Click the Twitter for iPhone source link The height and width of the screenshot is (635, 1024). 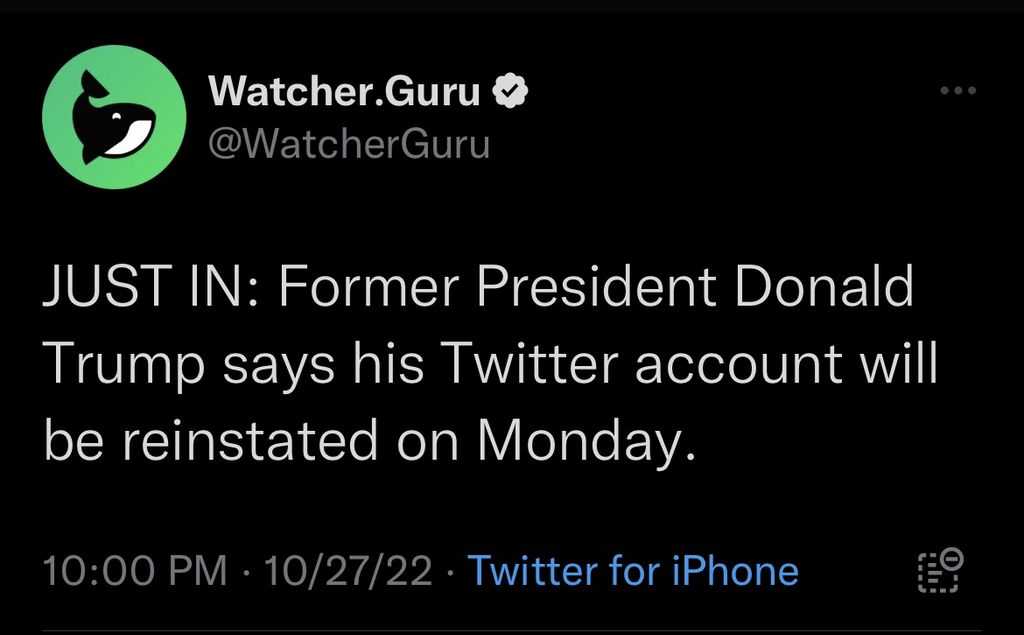click(x=633, y=570)
